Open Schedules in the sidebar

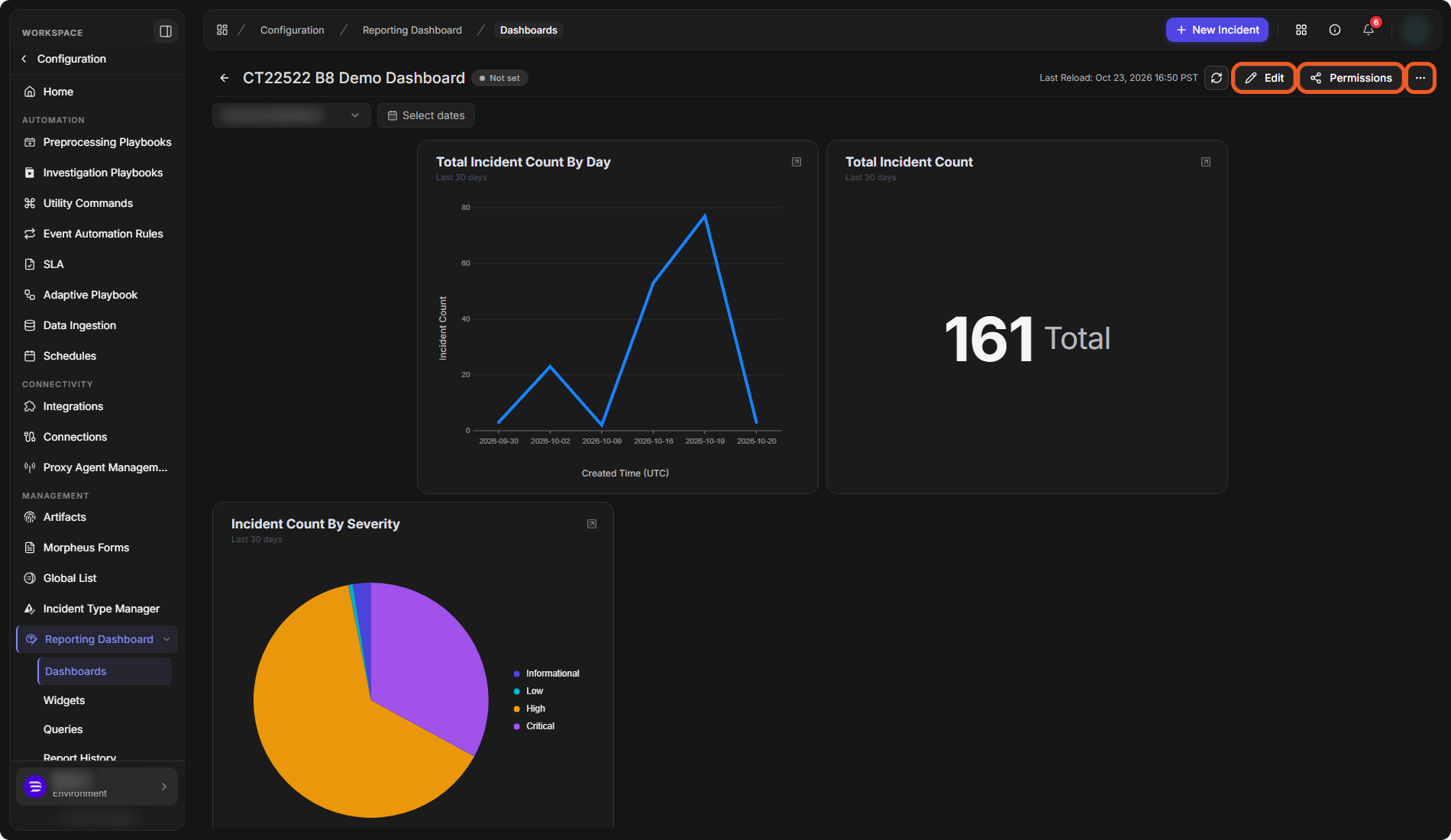[x=96, y=356]
